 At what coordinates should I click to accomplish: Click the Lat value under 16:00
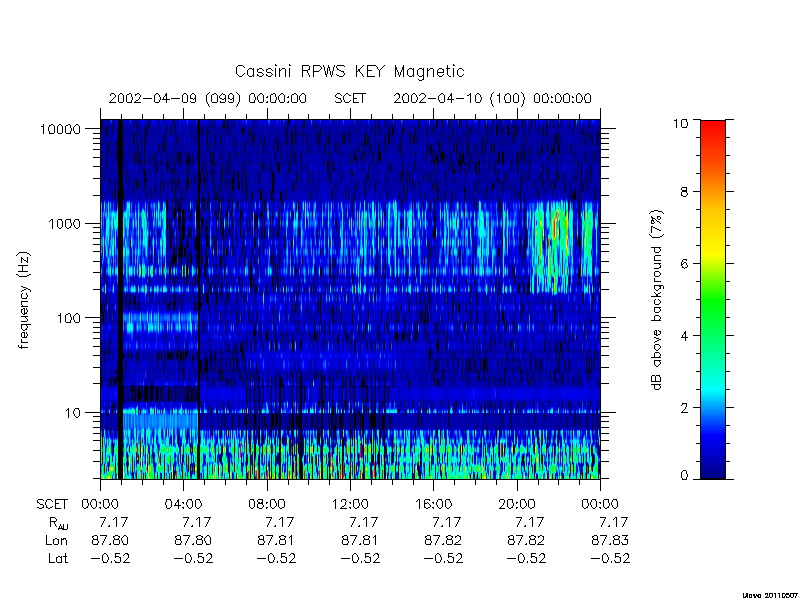click(443, 558)
